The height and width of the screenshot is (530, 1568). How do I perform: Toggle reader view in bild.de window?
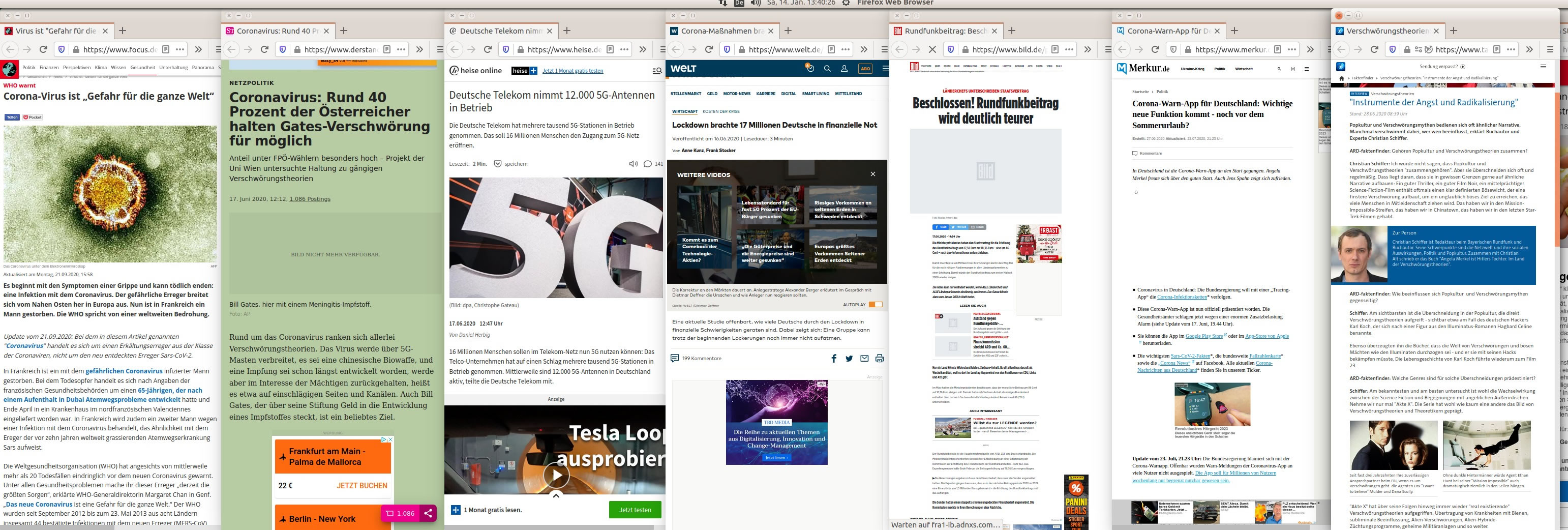1055,49
